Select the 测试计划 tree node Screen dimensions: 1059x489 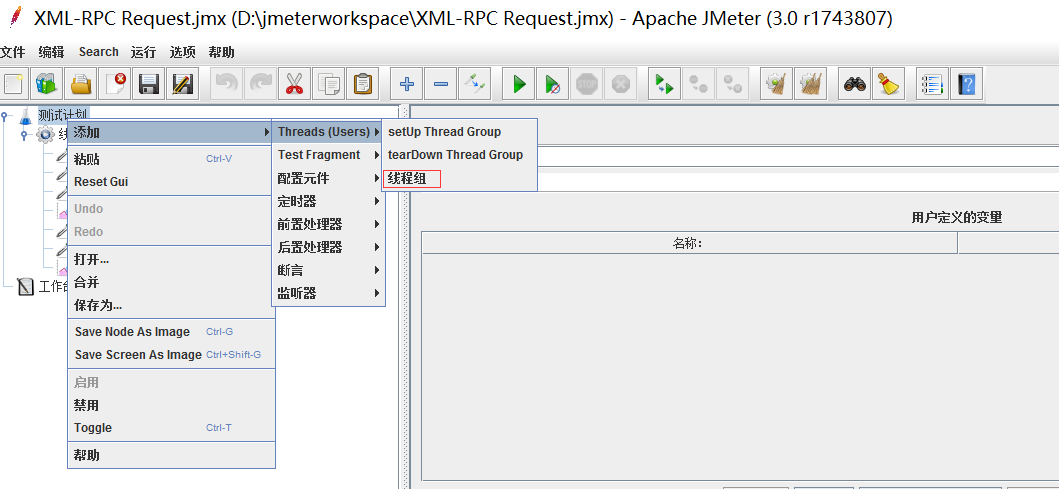tap(63, 114)
